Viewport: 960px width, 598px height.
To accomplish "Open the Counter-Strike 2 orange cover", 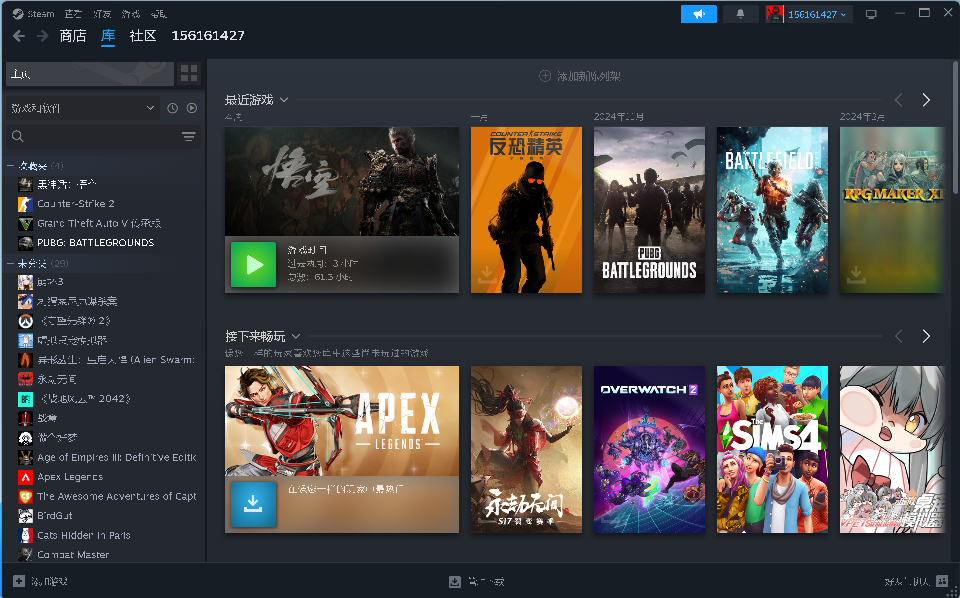I will (527, 210).
